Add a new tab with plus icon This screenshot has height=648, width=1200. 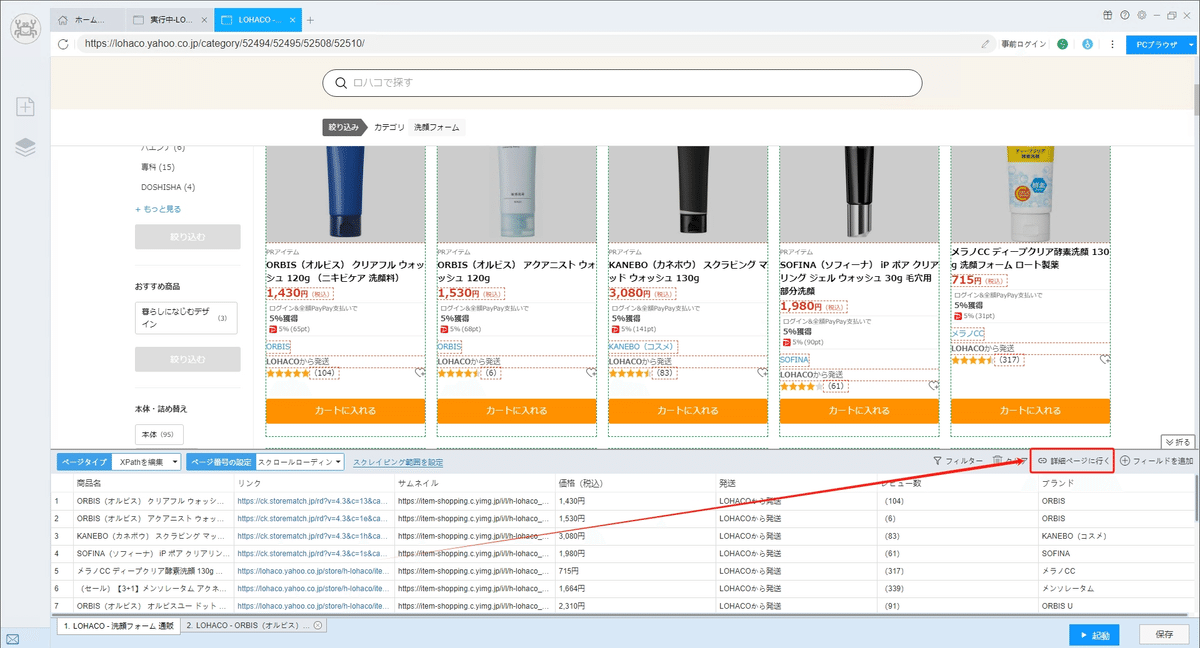310,20
